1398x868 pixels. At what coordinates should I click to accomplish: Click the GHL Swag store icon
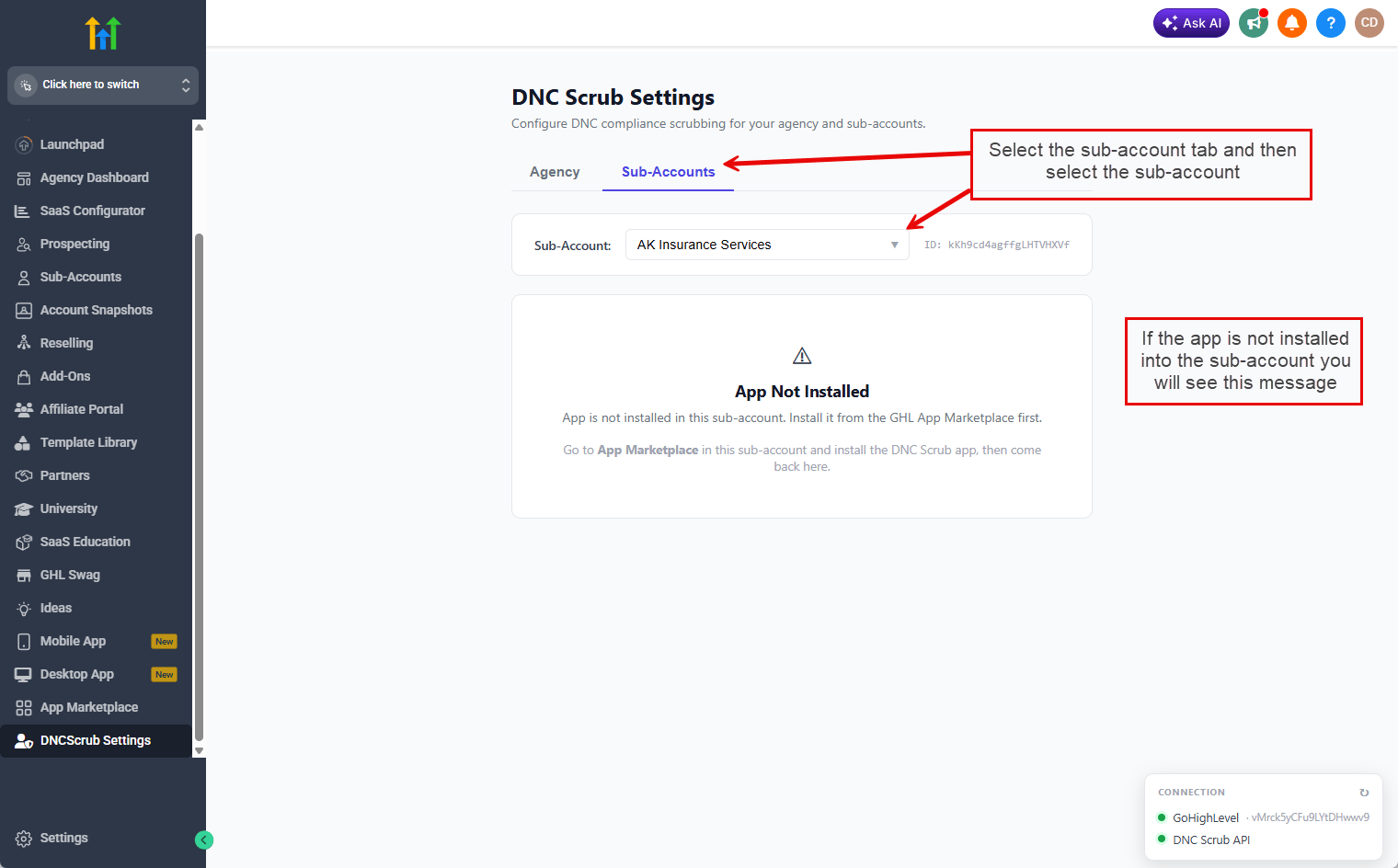tap(24, 575)
